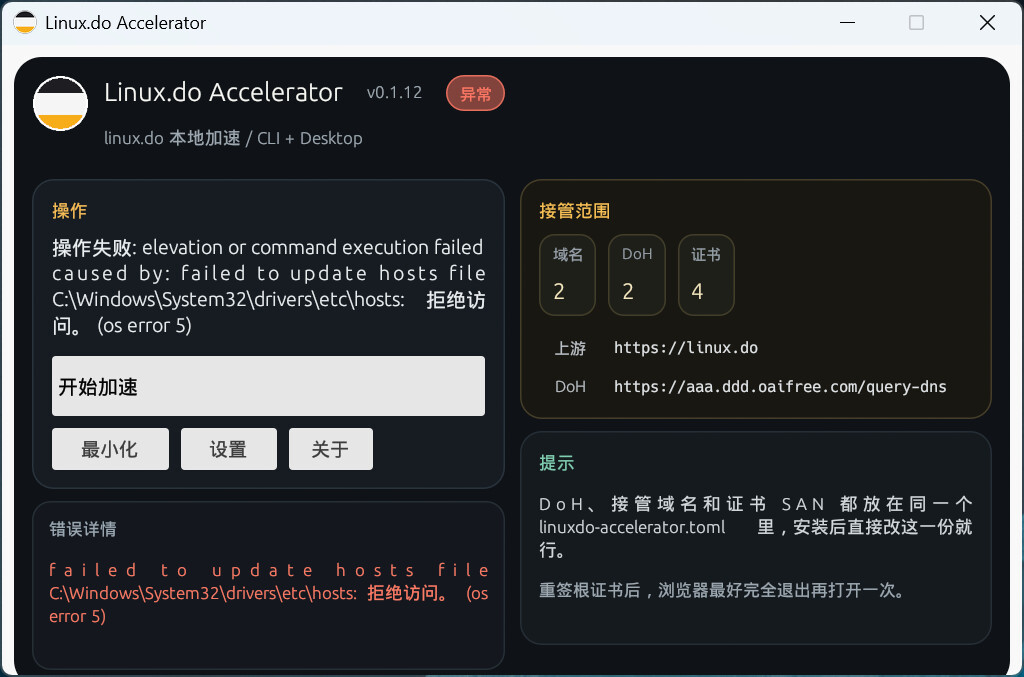Click the 接管范围 heading
Screen dimensions: 1024x677
[x=575, y=211]
